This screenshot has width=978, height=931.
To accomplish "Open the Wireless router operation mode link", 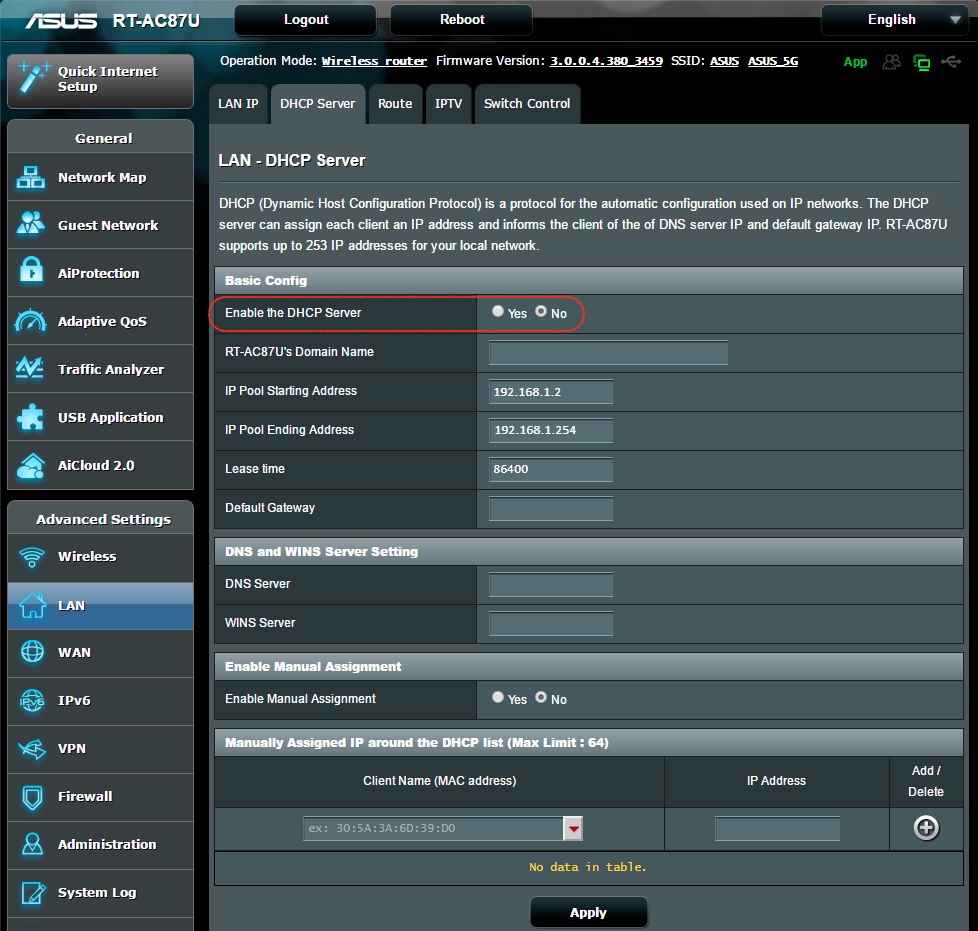I will coord(374,61).
